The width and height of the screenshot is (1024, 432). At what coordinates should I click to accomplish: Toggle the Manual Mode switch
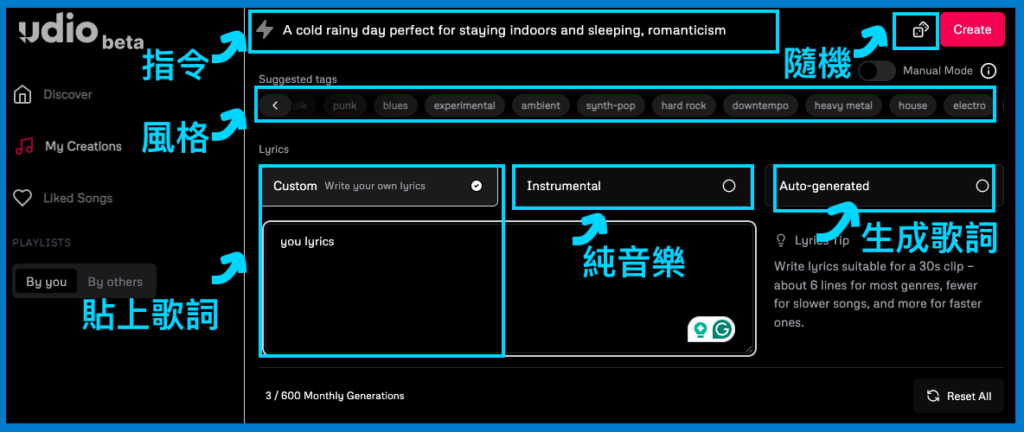[877, 71]
